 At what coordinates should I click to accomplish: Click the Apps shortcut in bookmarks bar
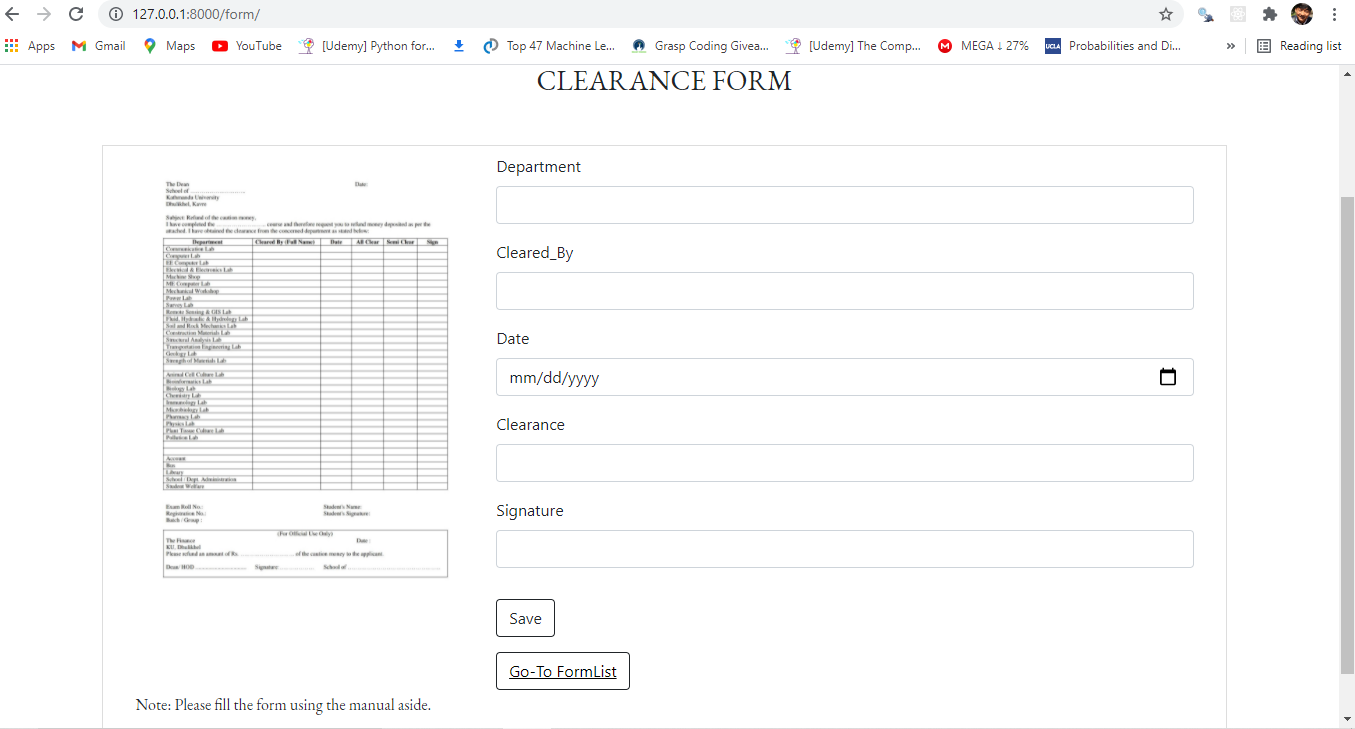pyautogui.click(x=30, y=45)
